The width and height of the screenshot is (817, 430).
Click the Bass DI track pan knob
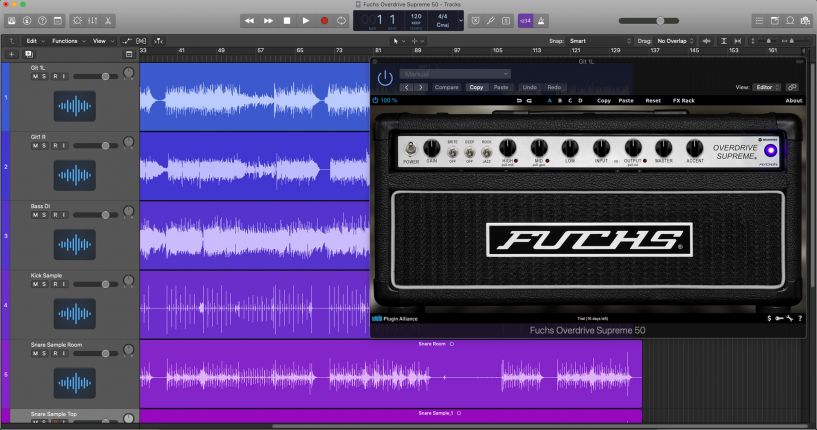tap(129, 212)
